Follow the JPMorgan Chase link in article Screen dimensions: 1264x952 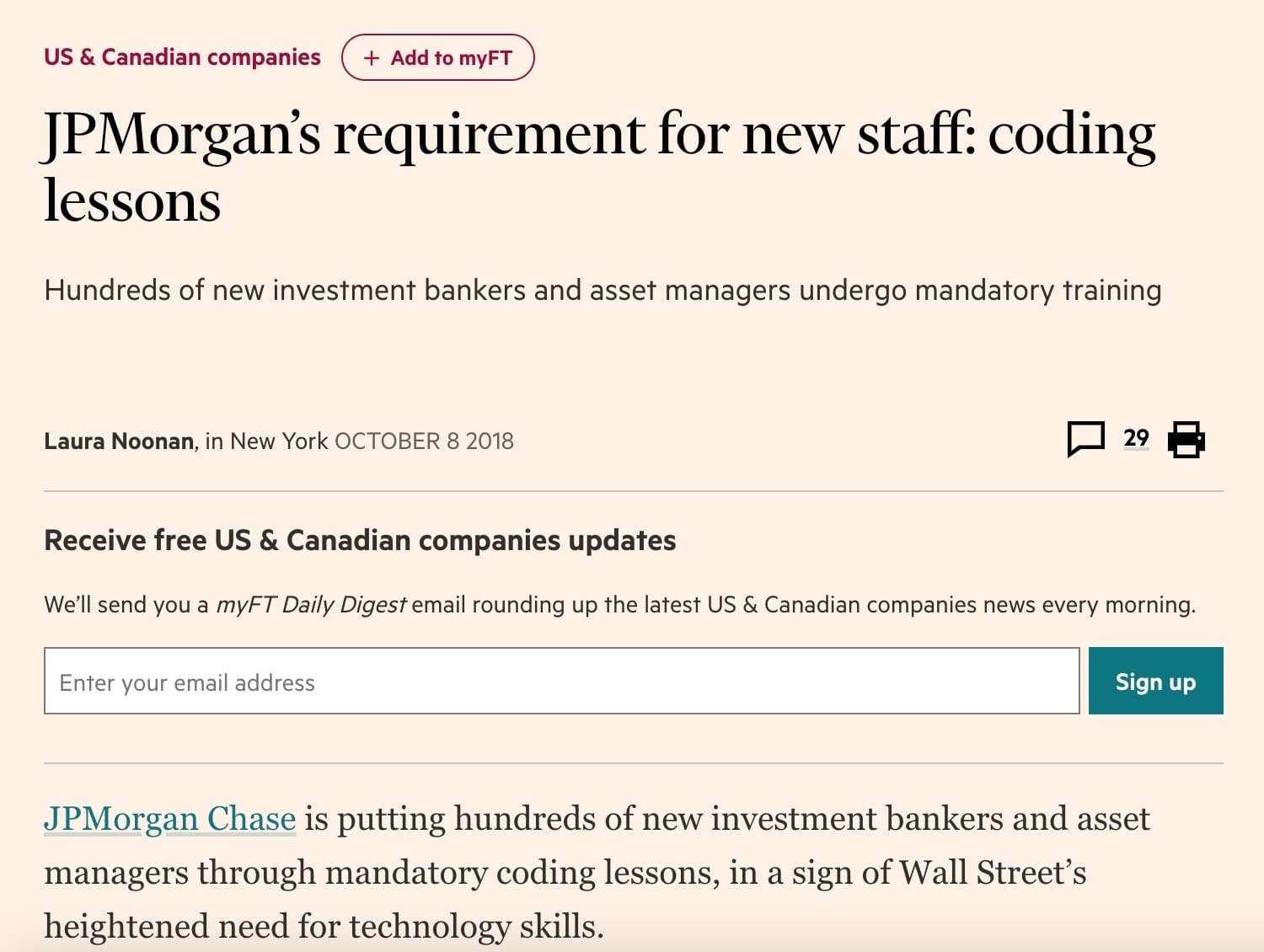point(169,819)
